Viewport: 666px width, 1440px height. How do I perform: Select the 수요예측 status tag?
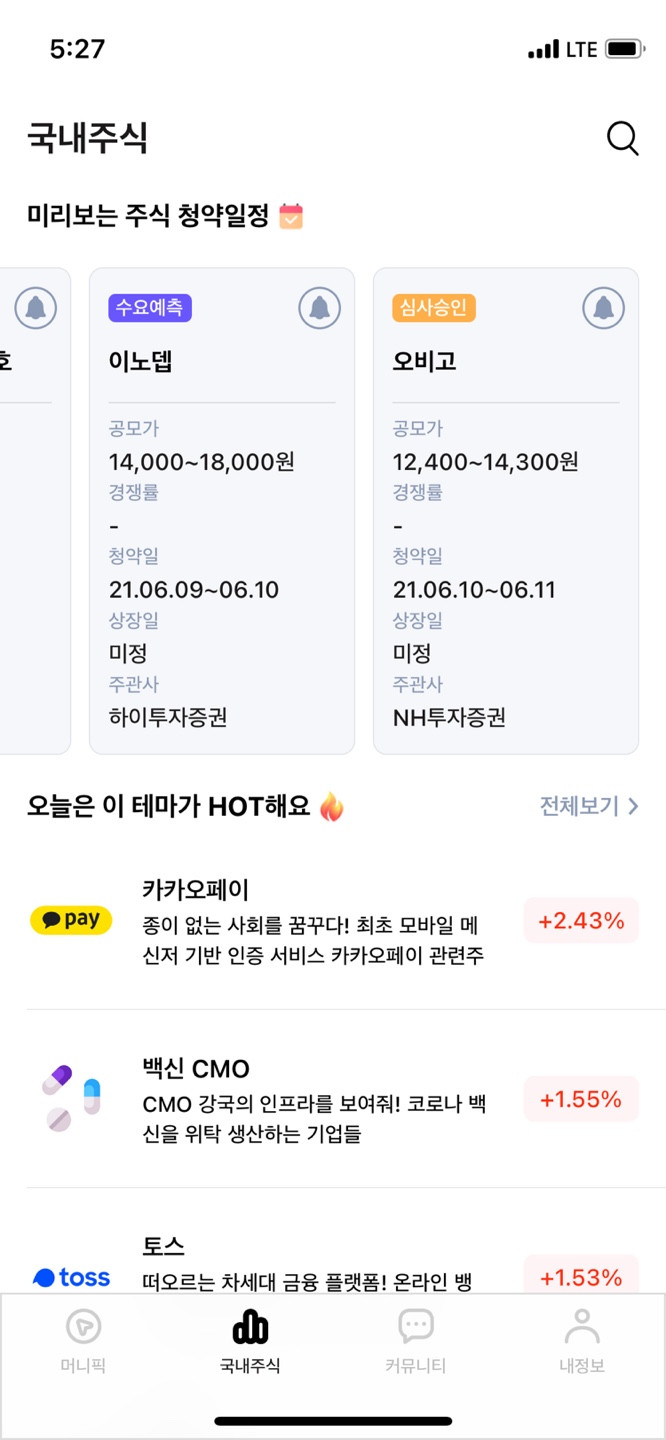tap(150, 307)
